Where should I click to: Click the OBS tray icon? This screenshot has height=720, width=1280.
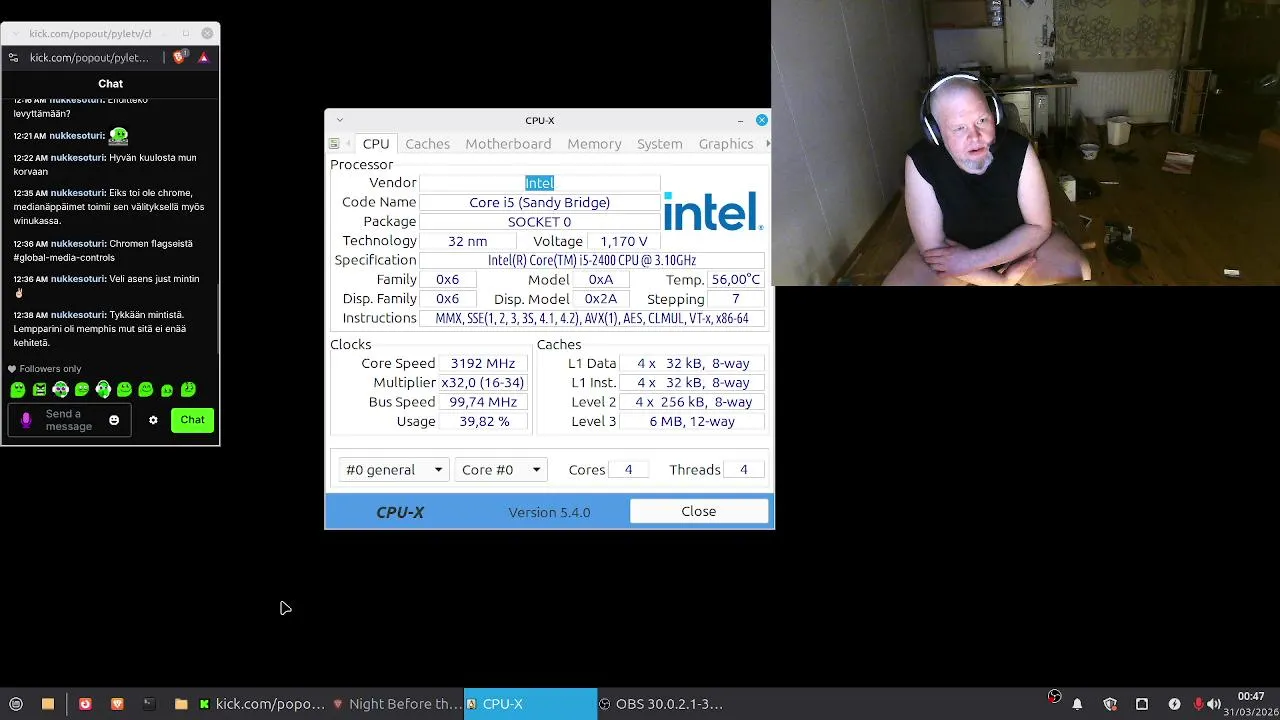point(1054,697)
